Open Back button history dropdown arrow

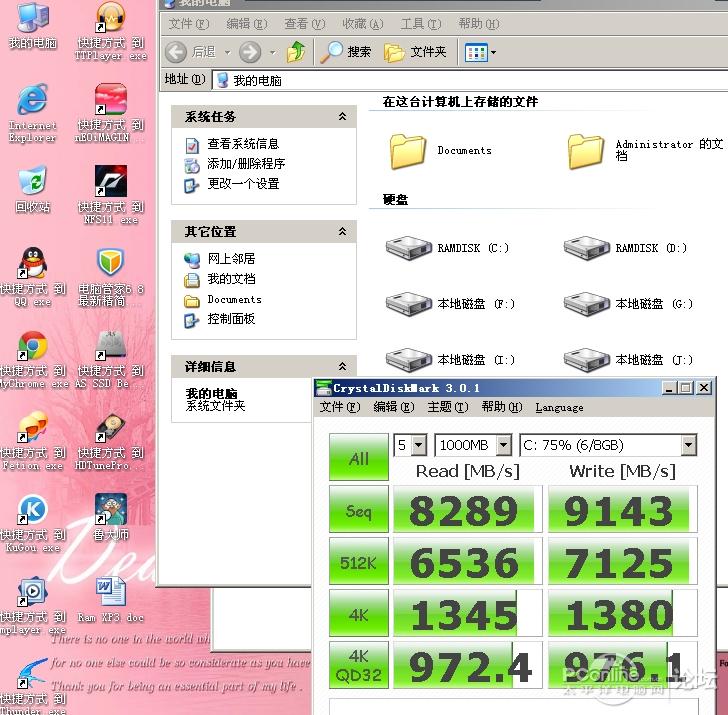click(x=228, y=52)
